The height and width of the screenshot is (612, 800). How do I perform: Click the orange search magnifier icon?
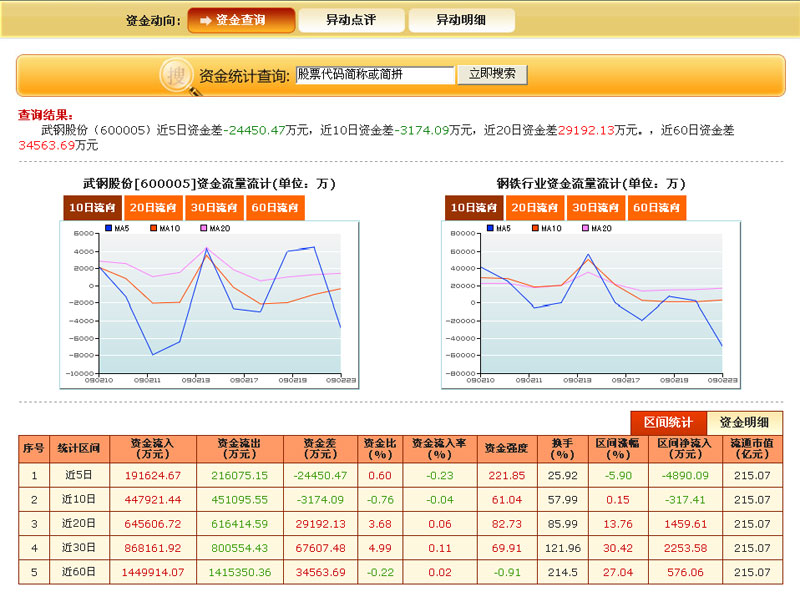[178, 75]
